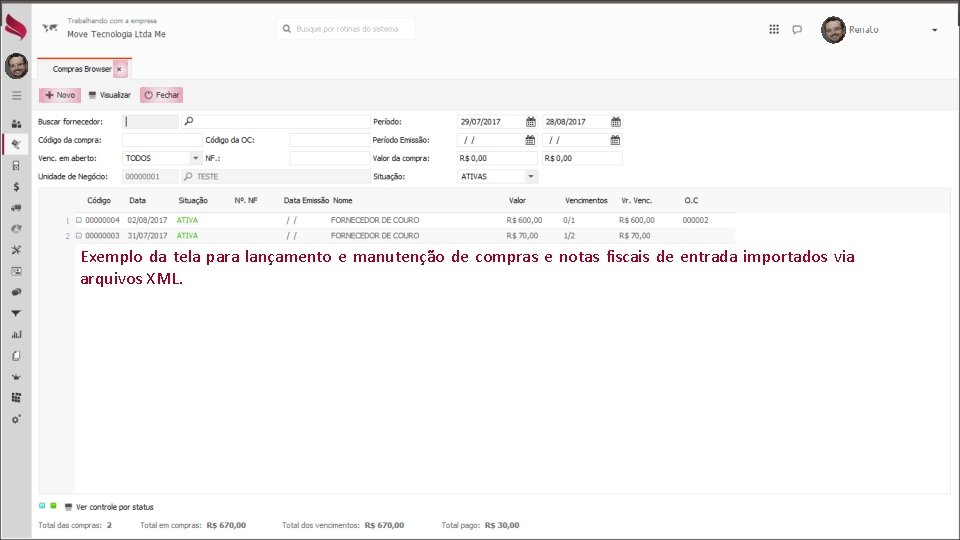Screen dimensions: 960x540
Task: Open calendar for Período start date
Action: (531, 122)
